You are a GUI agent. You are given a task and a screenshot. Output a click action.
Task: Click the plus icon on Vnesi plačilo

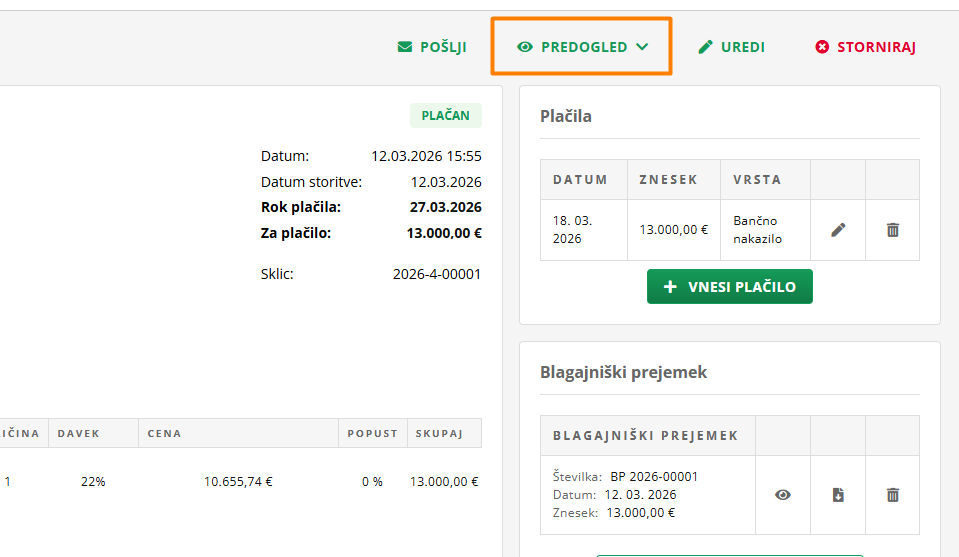(671, 287)
